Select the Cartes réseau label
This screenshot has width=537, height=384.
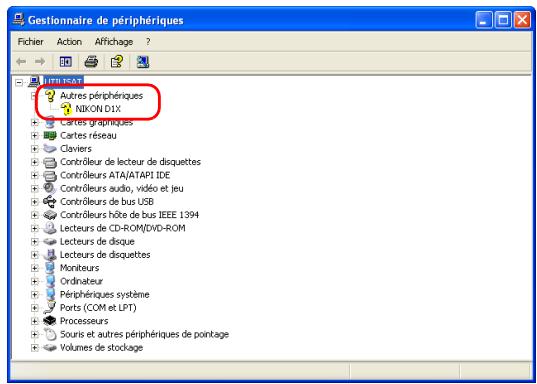coord(88,136)
